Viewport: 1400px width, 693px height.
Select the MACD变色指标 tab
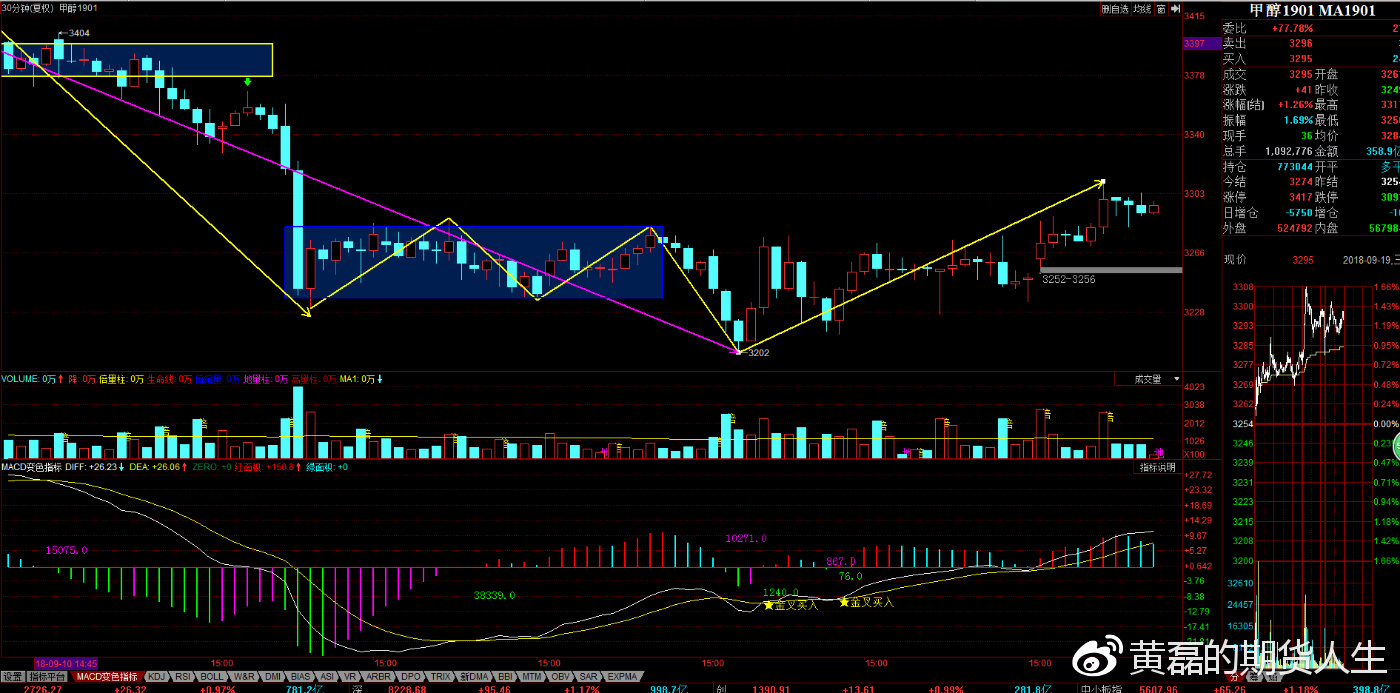(108, 677)
